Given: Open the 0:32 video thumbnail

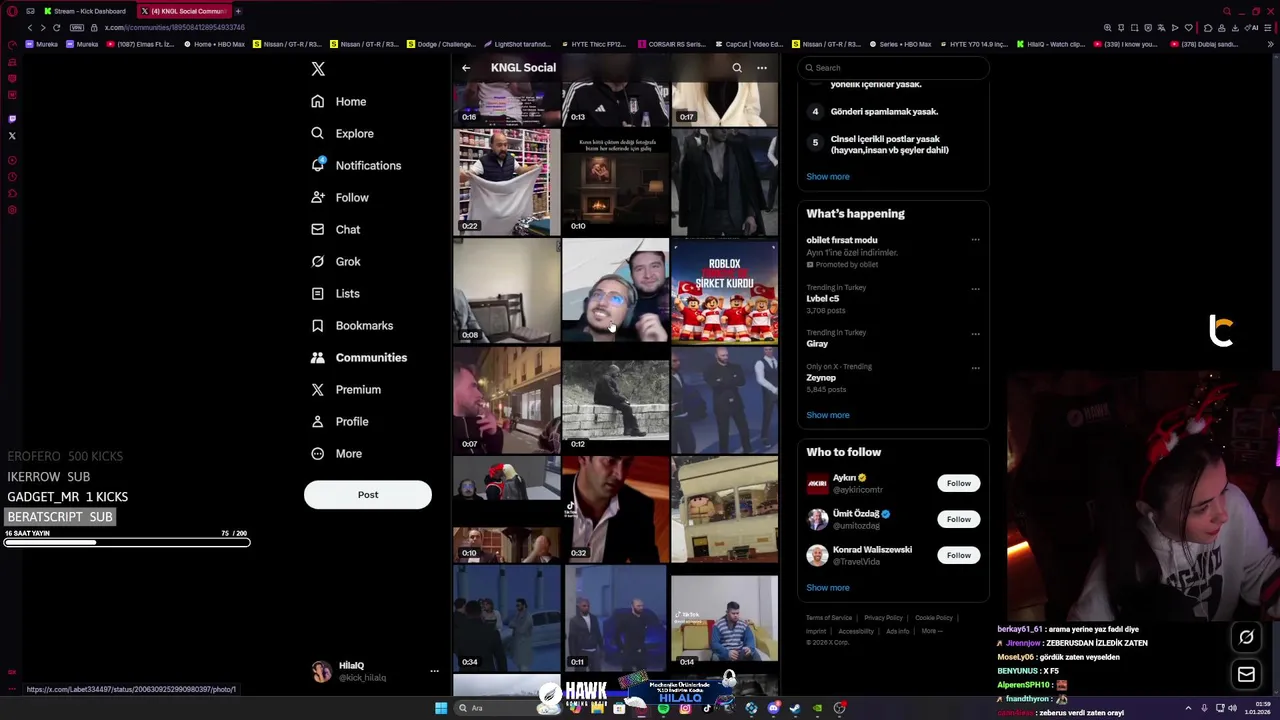Looking at the screenshot, I should tap(615, 509).
